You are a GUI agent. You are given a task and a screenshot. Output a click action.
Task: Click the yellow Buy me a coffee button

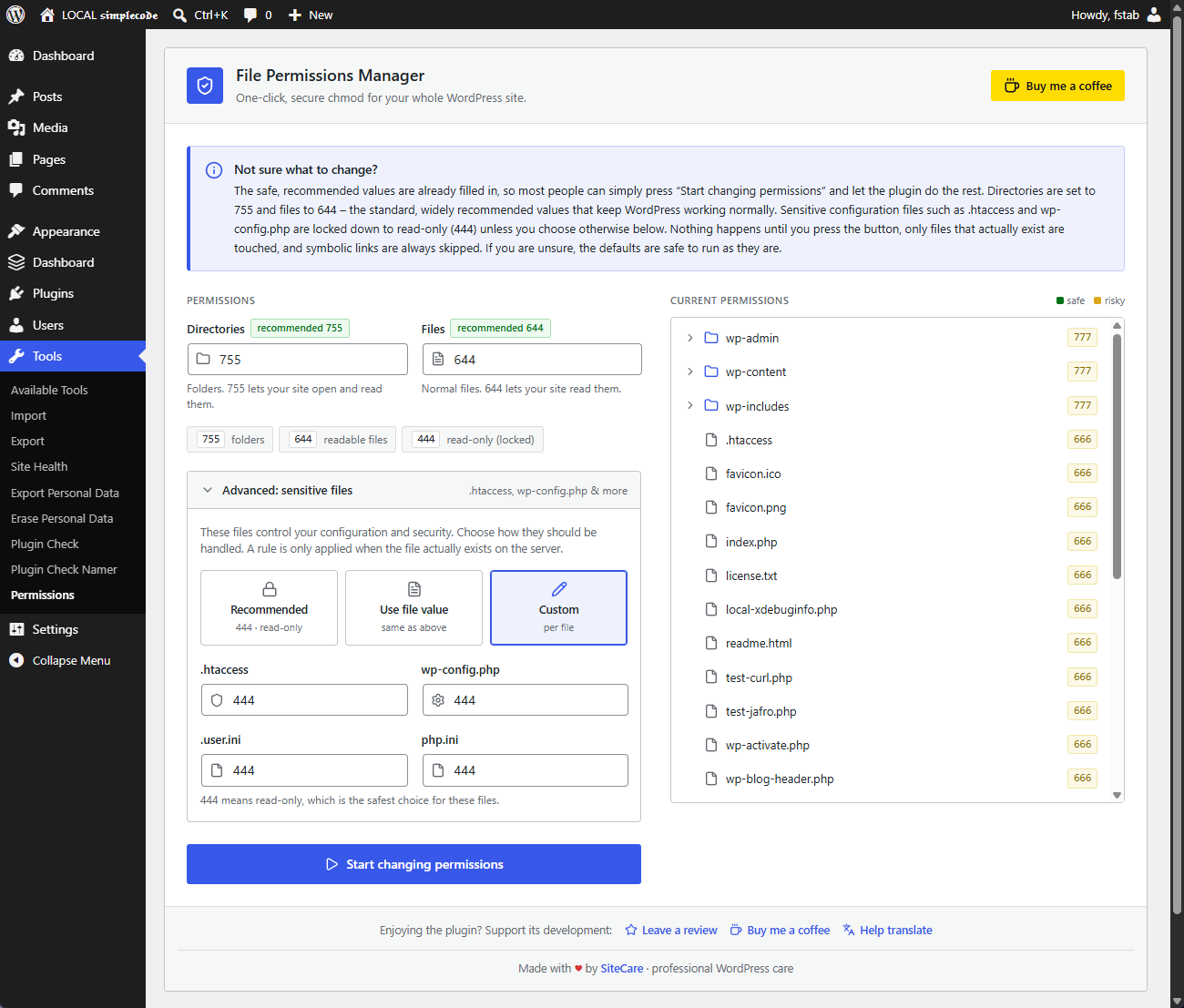pyautogui.click(x=1057, y=86)
